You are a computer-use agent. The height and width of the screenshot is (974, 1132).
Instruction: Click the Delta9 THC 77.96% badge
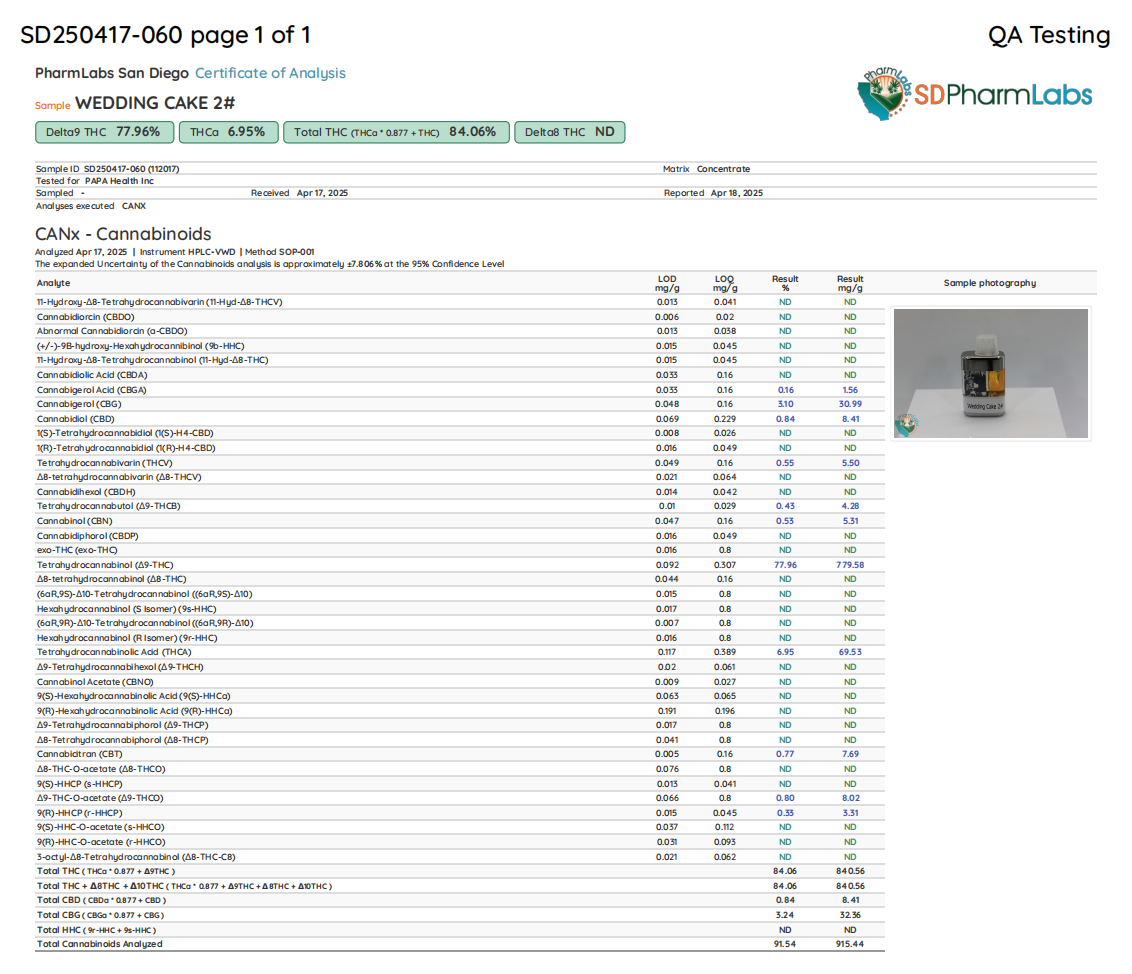coord(105,132)
